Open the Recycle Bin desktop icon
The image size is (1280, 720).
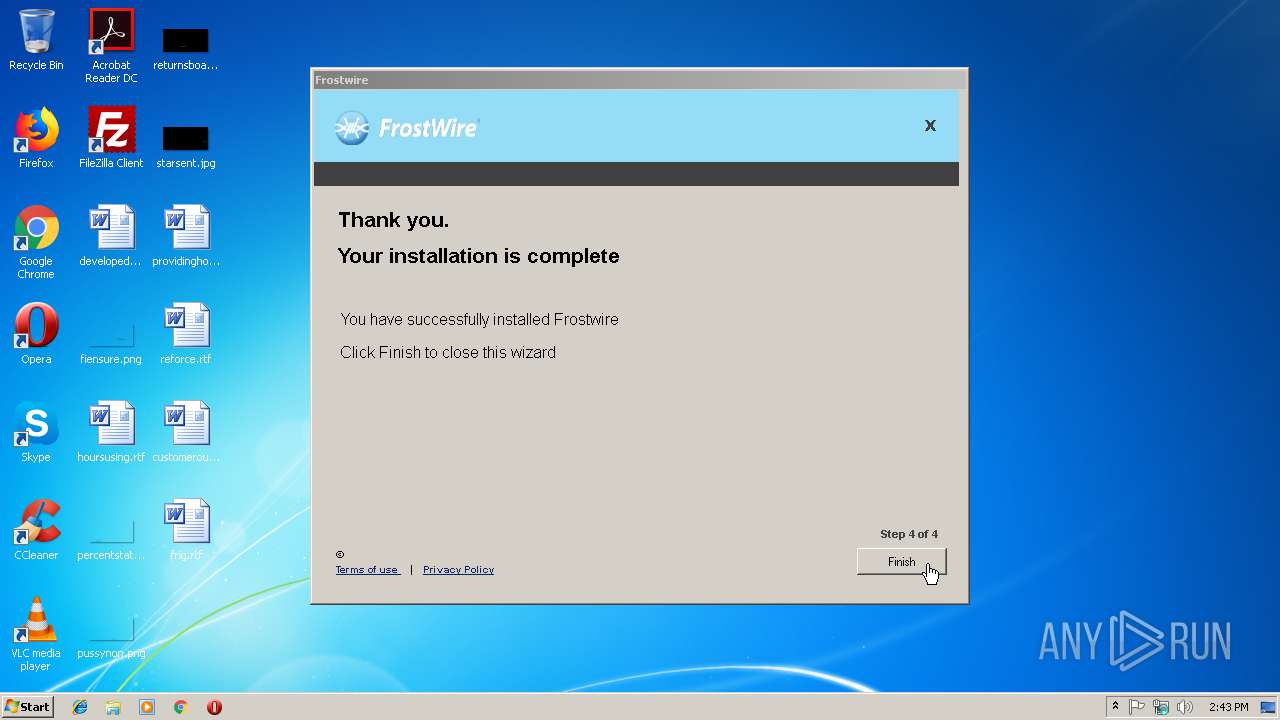pyautogui.click(x=36, y=41)
